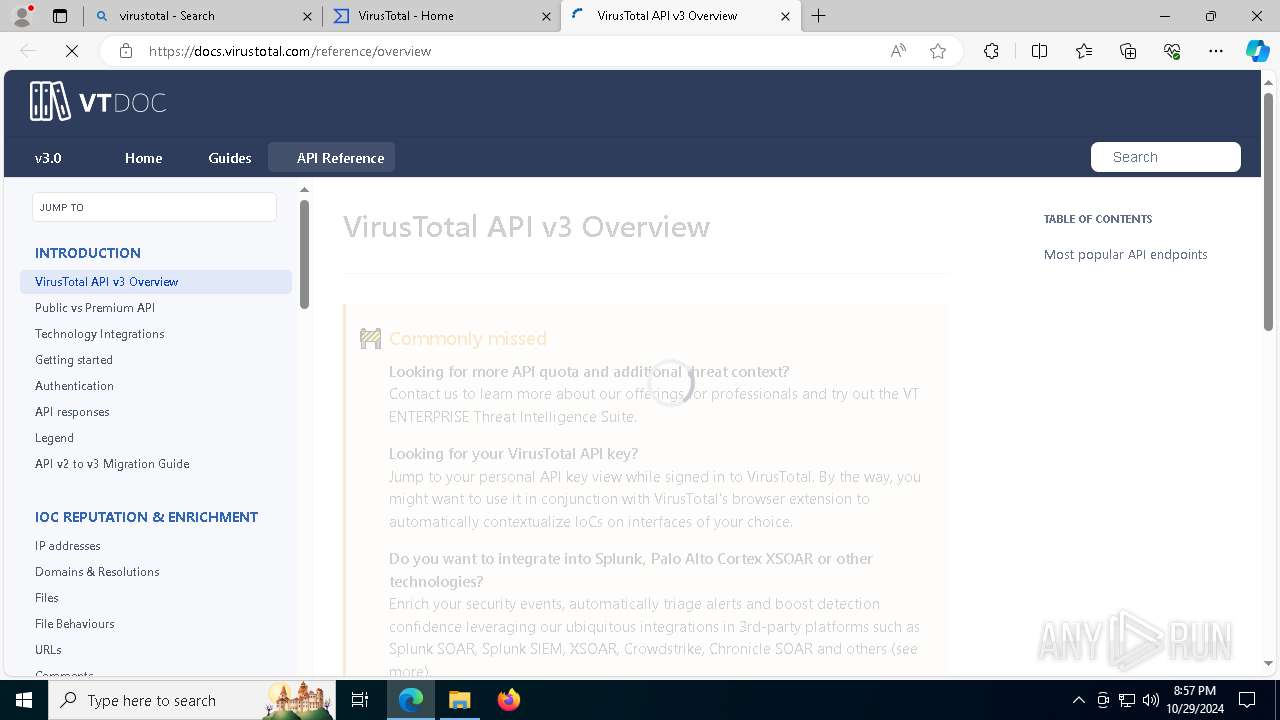This screenshot has height=720, width=1280.
Task: Click the main page scrollbar thumb
Action: tap(1268, 211)
